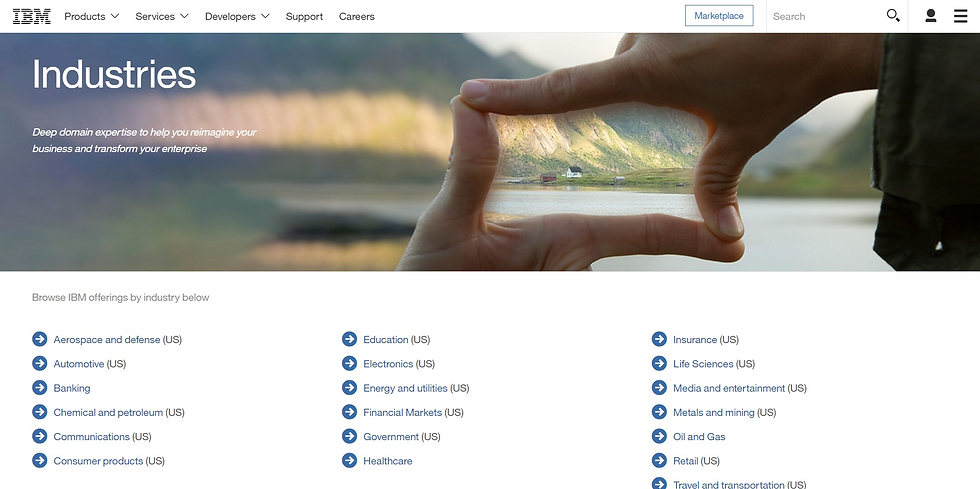The height and width of the screenshot is (489, 980).
Task: Click arrow icon beside Metals and mining
Action: point(659,412)
